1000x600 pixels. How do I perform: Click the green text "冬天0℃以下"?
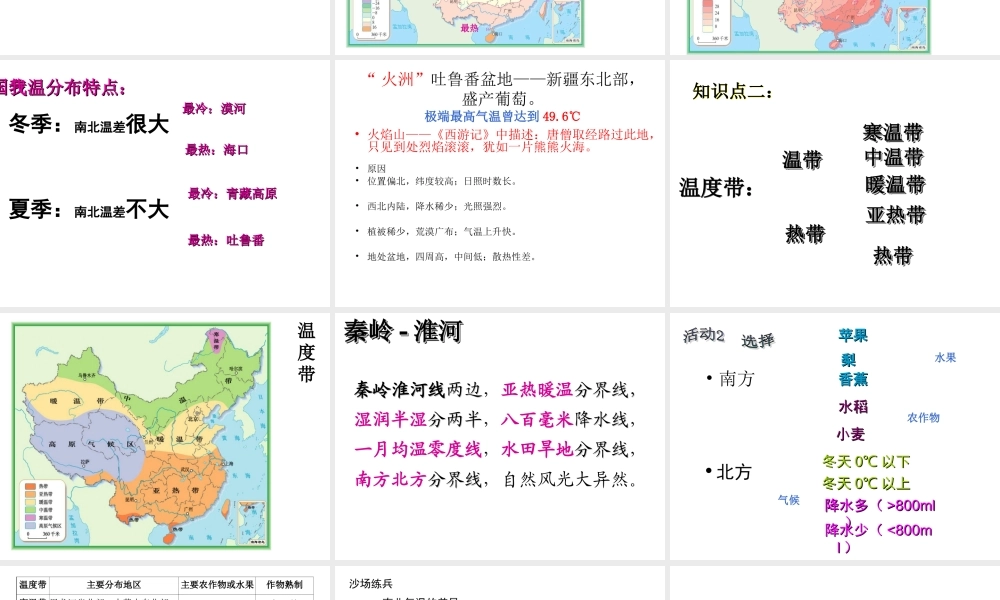coord(867,462)
